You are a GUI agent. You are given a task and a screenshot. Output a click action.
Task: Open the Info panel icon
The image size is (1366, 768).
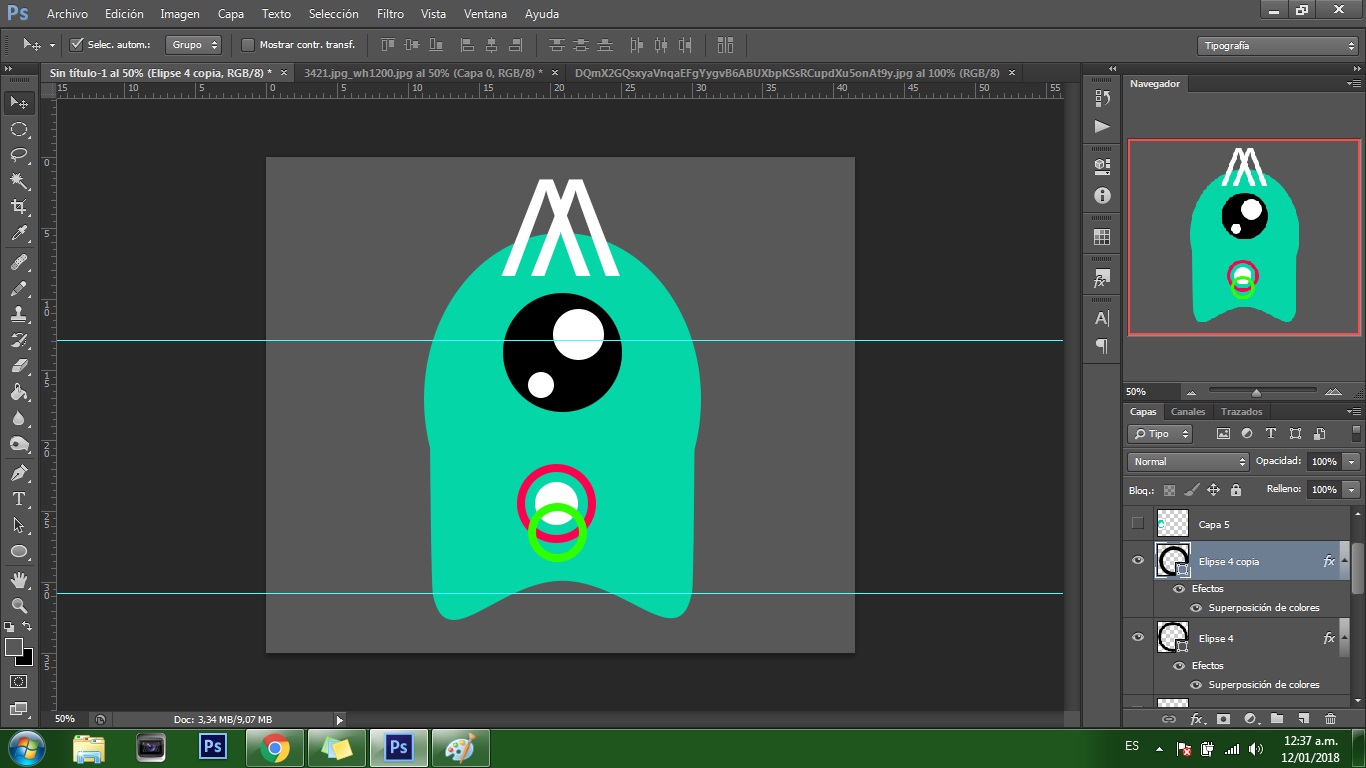[x=1102, y=196]
